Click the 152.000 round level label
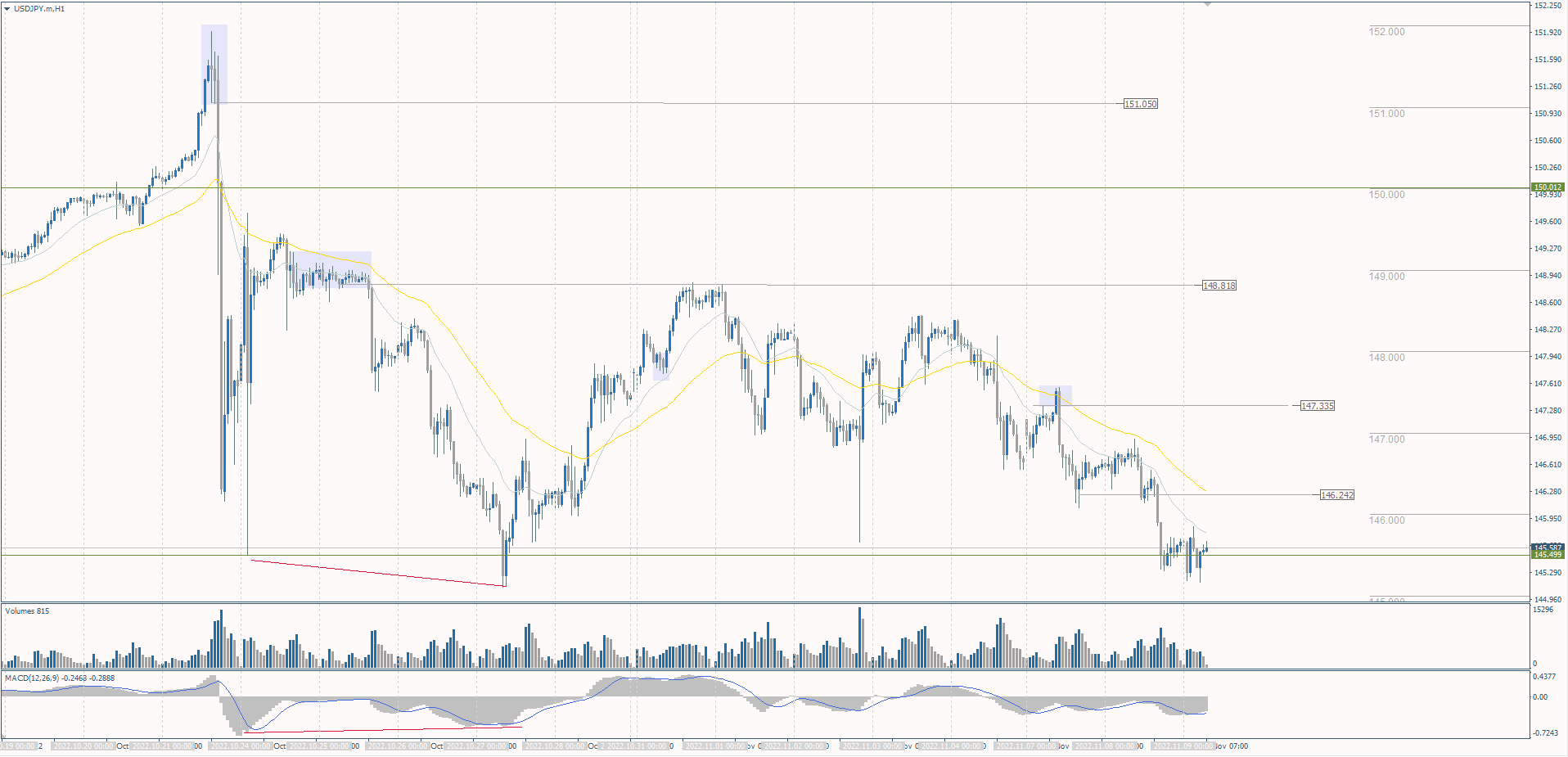The height and width of the screenshot is (757, 1568). pyautogui.click(x=1386, y=32)
